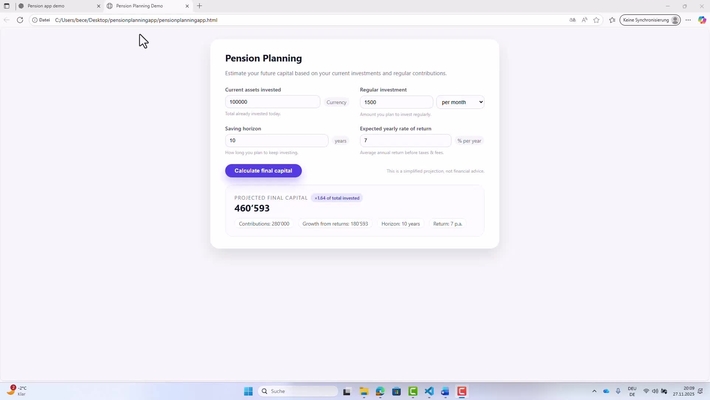Image resolution: width=710 pixels, height=400 pixels.
Task: Click the favorites star icon in address bar
Action: 597,20
